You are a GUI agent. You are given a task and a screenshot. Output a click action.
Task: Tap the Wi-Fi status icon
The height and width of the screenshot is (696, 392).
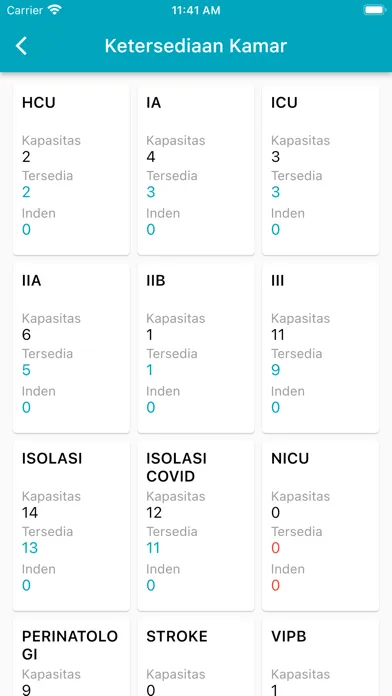55,10
